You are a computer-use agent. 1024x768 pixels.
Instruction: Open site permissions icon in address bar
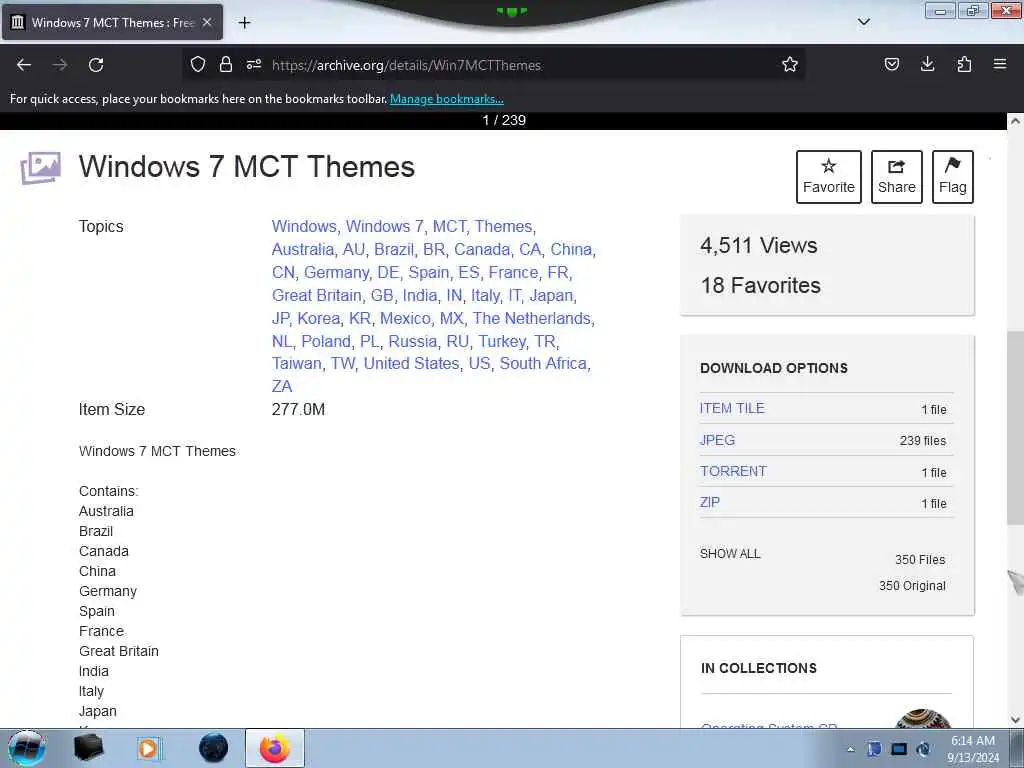click(x=254, y=64)
